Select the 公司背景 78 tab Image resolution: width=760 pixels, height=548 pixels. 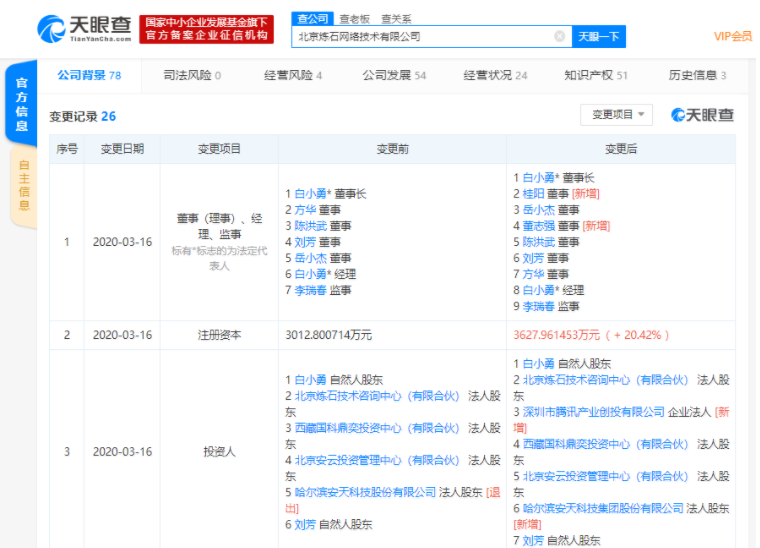(x=89, y=75)
